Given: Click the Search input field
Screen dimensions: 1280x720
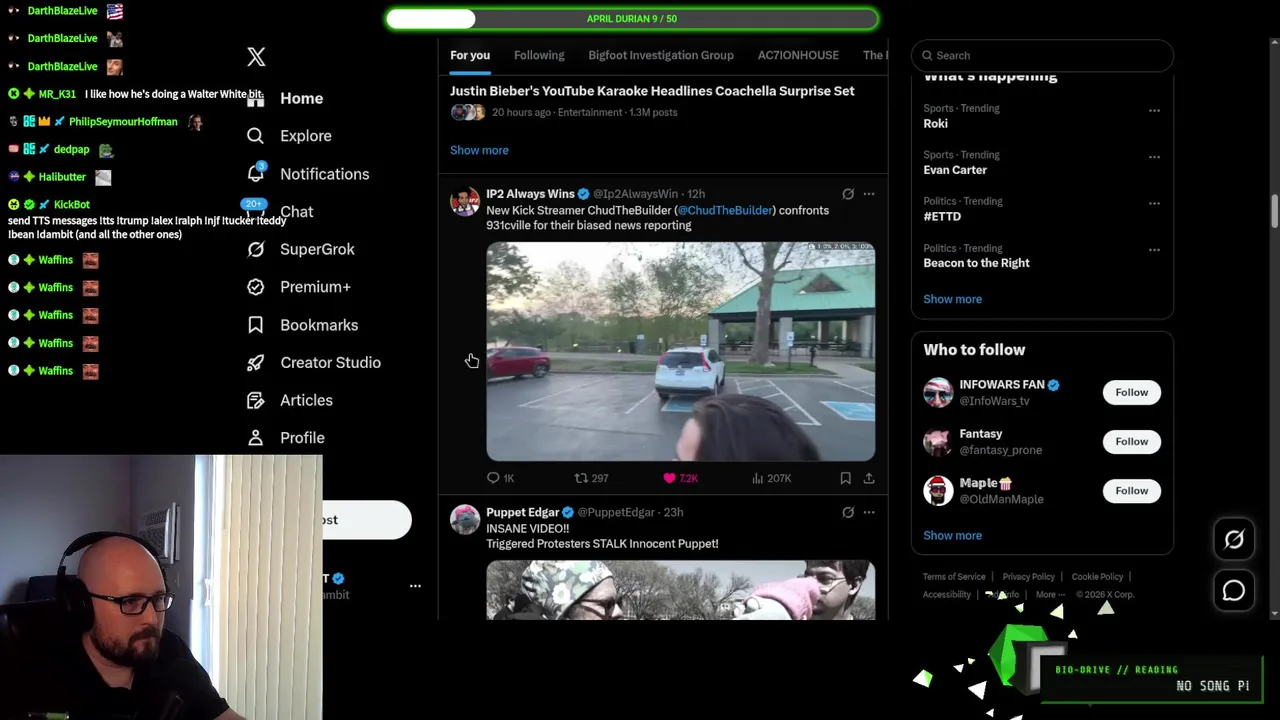Looking at the screenshot, I should click(1042, 55).
